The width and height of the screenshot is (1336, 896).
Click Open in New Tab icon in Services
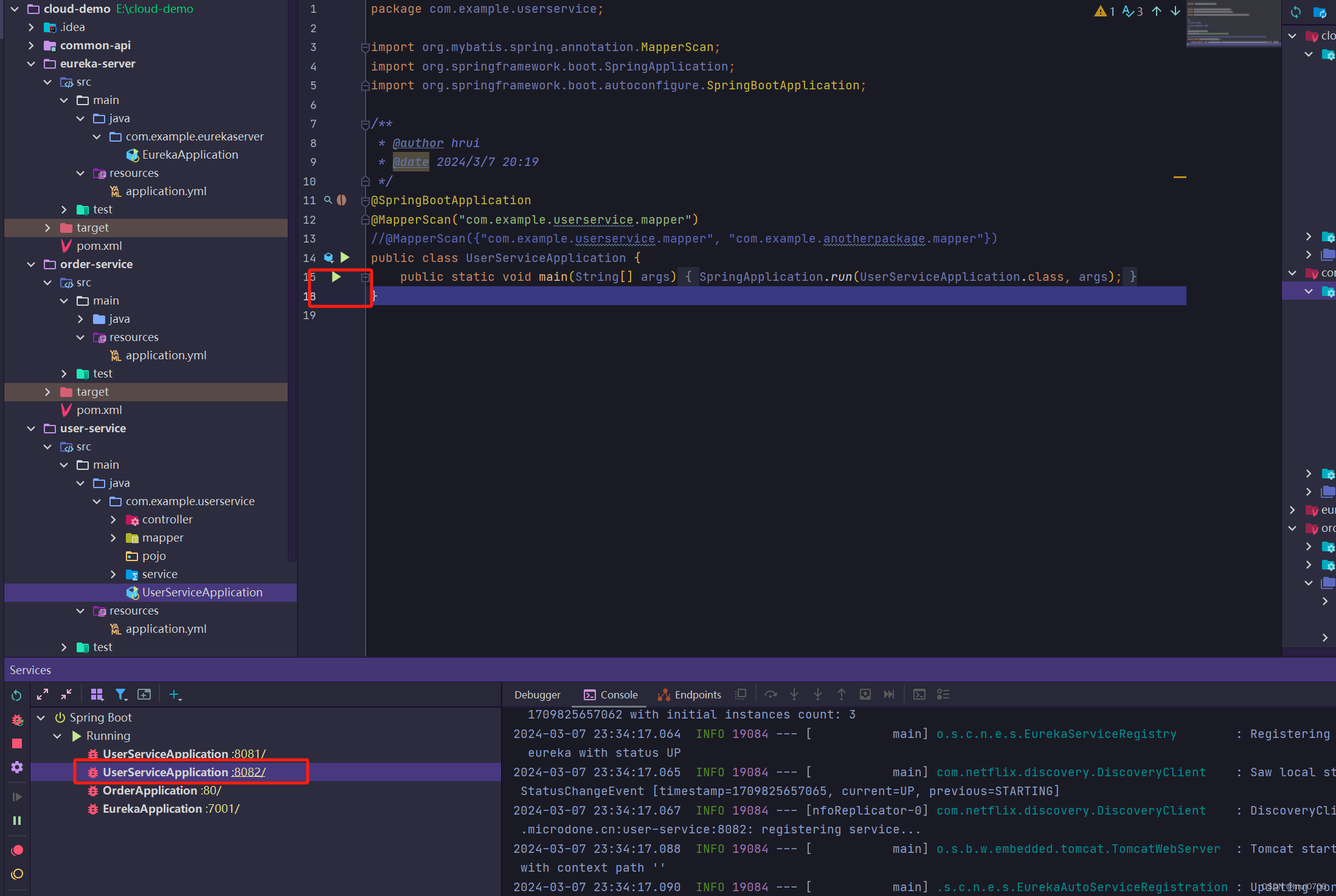[144, 694]
